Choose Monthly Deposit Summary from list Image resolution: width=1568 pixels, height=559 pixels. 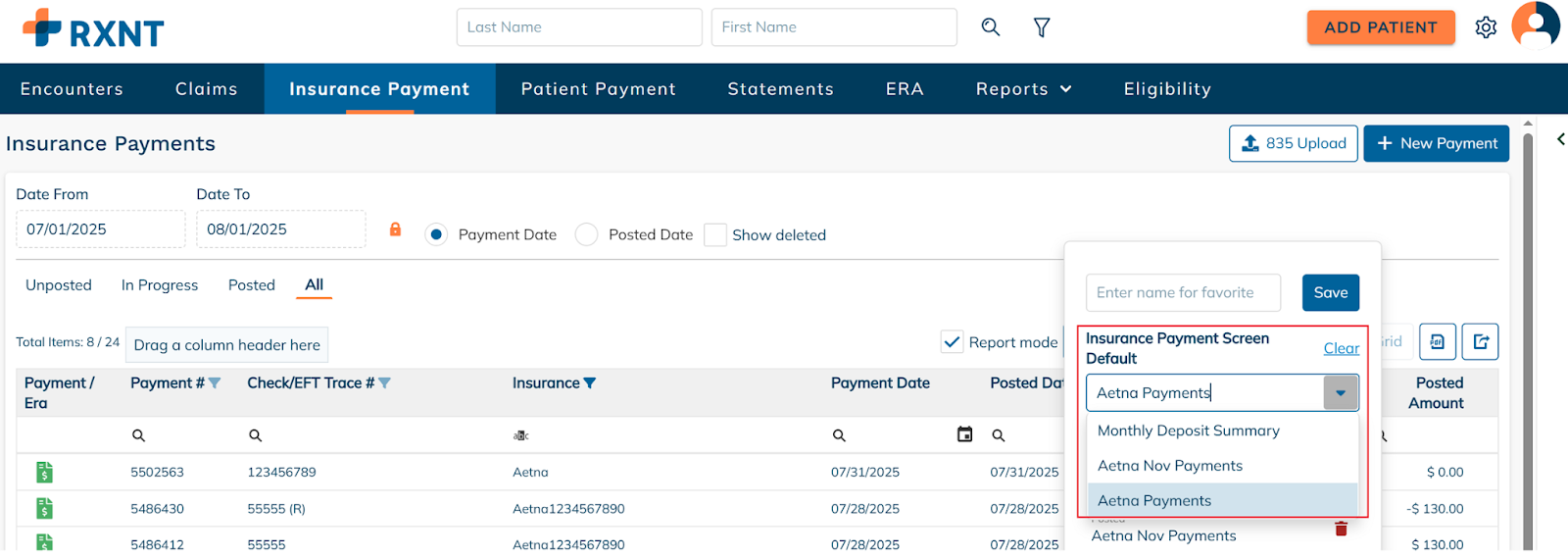[1188, 431]
